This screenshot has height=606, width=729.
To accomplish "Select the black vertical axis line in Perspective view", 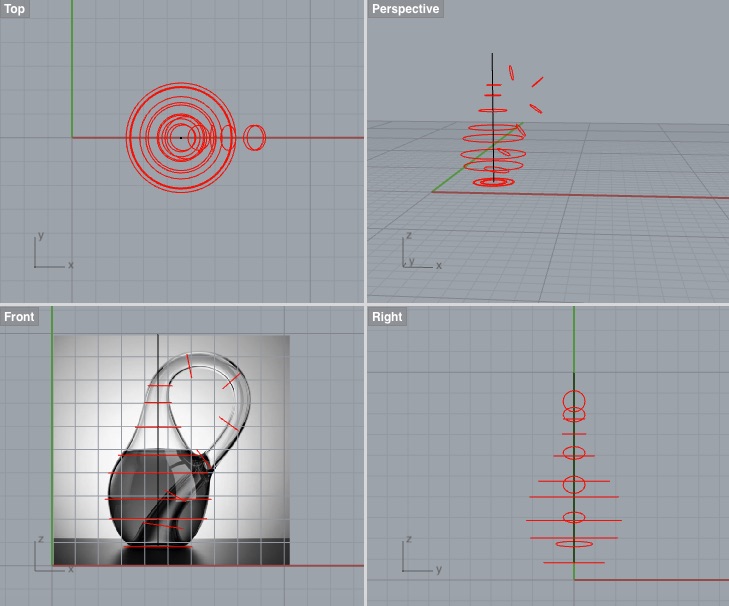I will click(x=493, y=116).
